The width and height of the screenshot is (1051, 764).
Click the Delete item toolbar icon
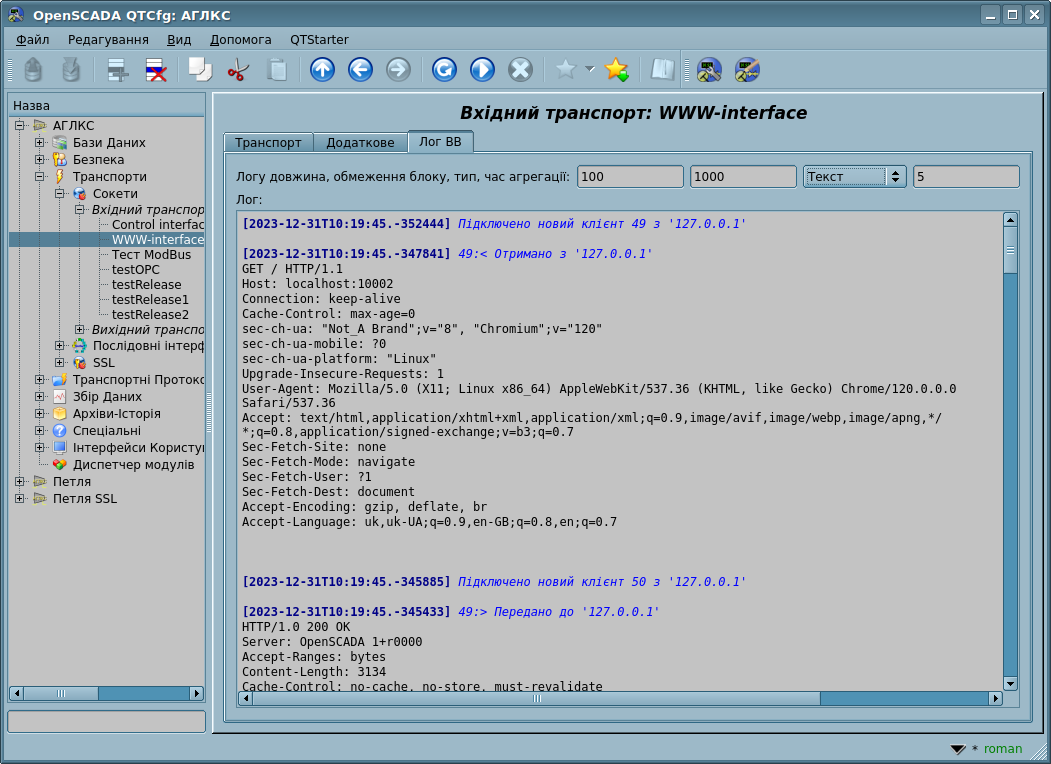click(x=156, y=70)
